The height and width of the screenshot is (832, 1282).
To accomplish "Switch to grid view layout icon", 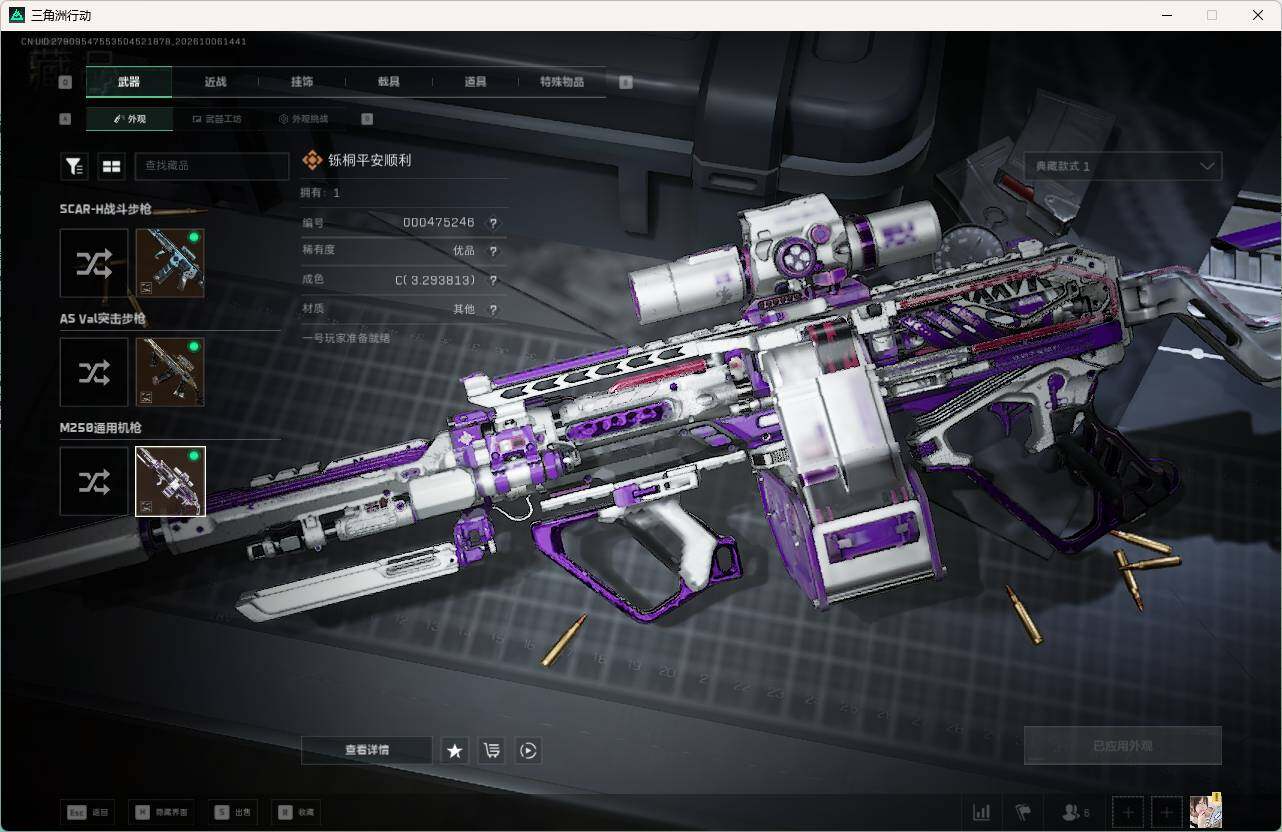I will [x=111, y=167].
